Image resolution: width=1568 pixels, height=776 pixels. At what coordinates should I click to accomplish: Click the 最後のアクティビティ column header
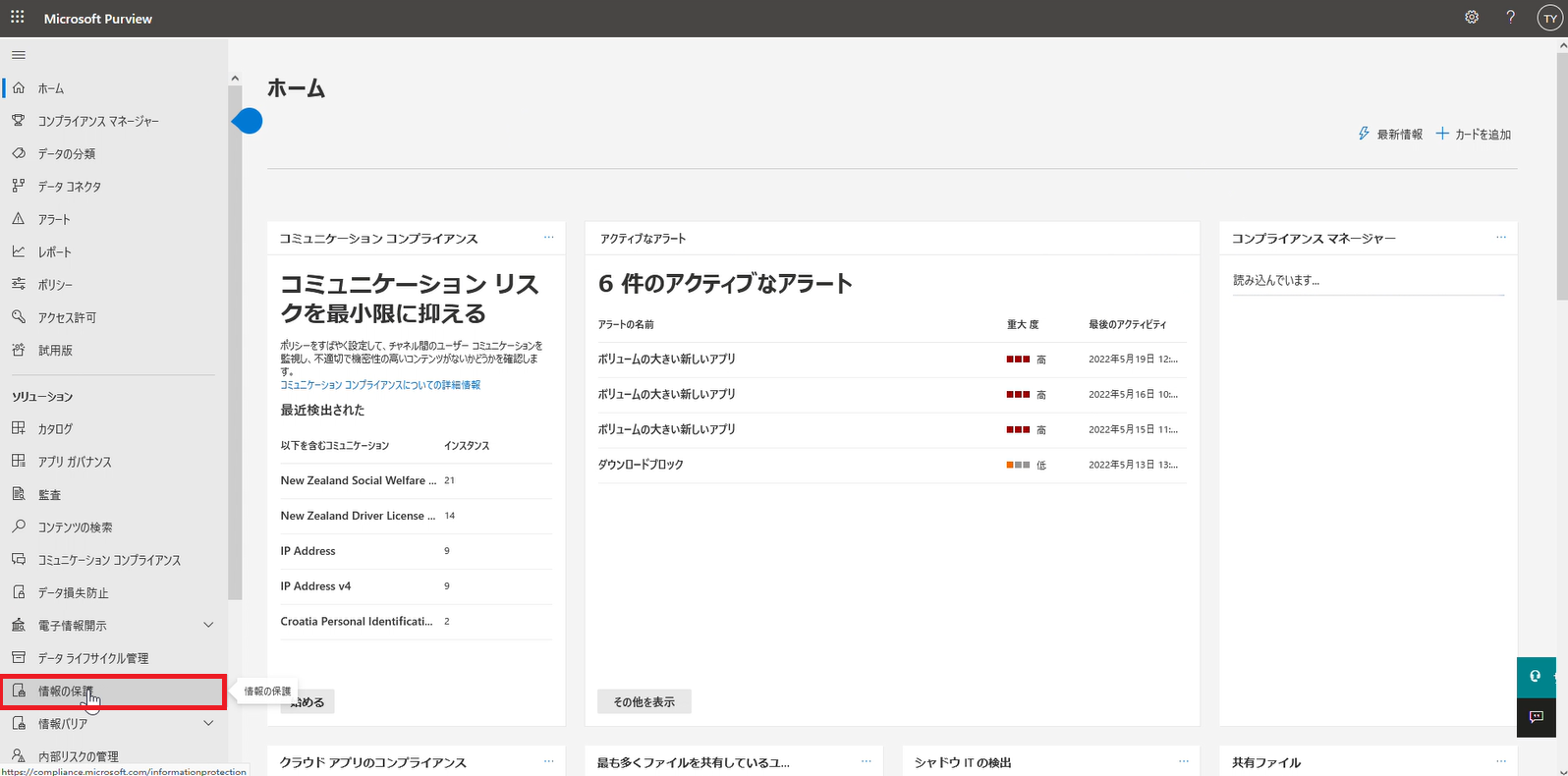[x=1128, y=324]
